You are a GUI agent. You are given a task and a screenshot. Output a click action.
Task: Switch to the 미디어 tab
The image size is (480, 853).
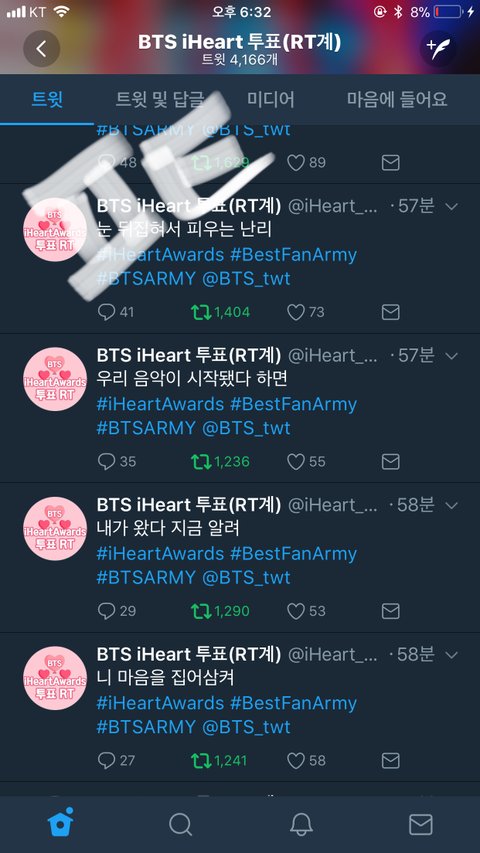pyautogui.click(x=270, y=100)
